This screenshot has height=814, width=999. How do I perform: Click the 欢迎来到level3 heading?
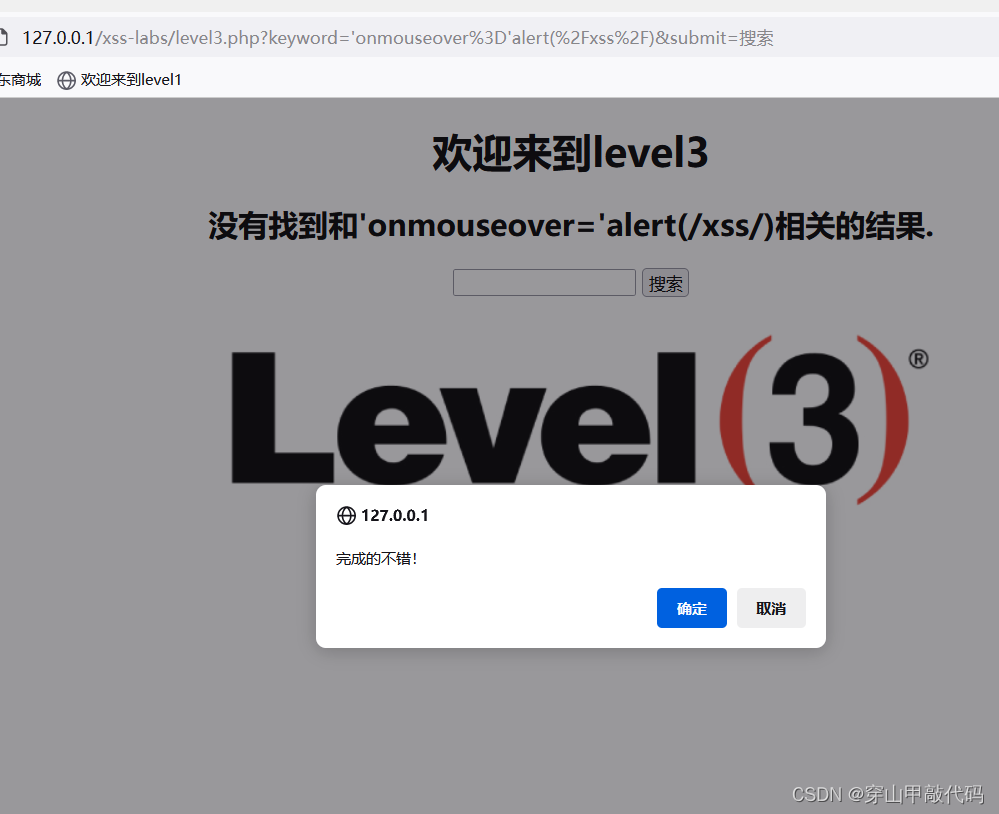pyautogui.click(x=570, y=154)
